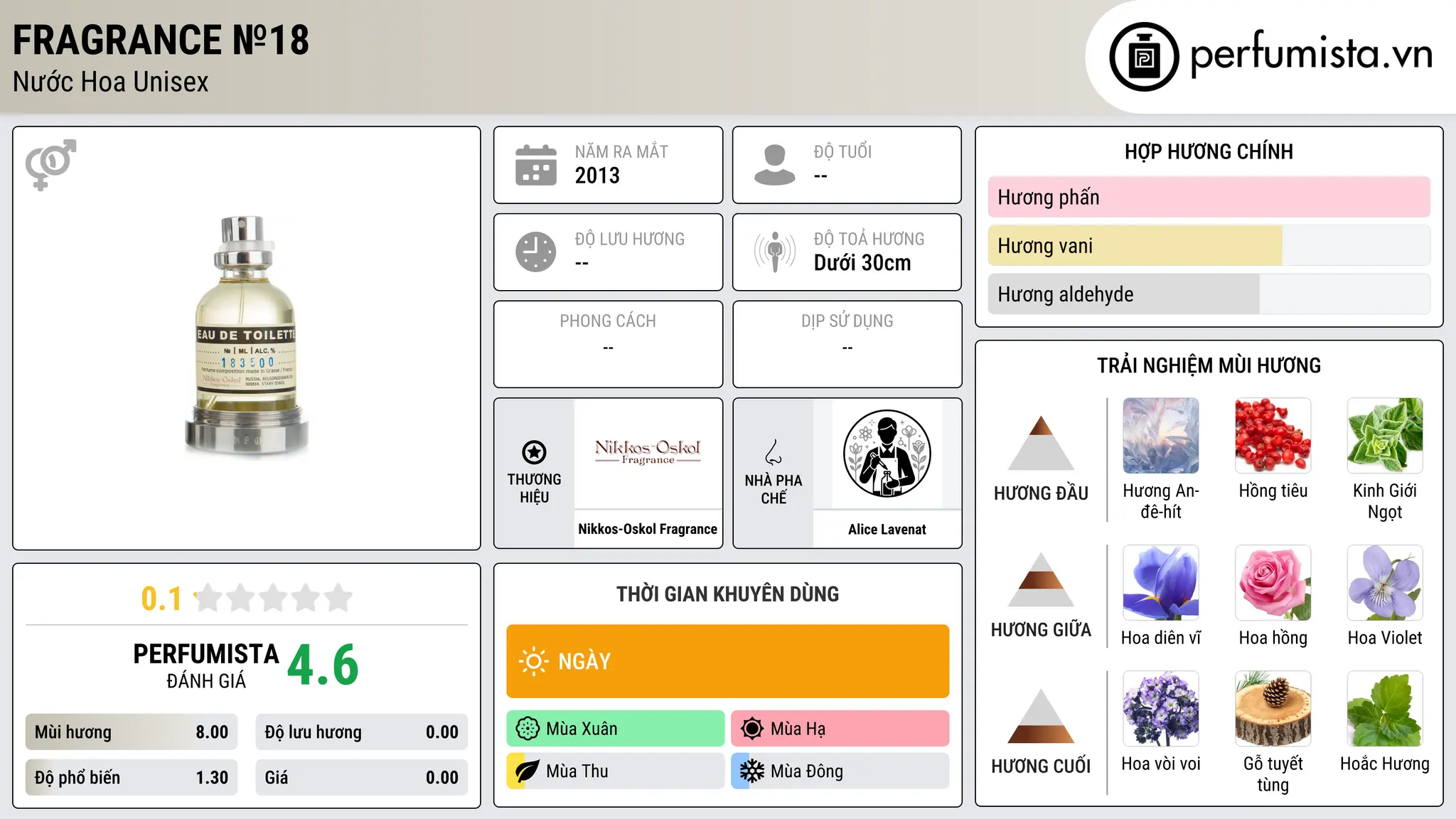Click the calendar icon next to Năm ra mắt
Image resolution: width=1456 pixels, height=819 pixels.
(536, 165)
